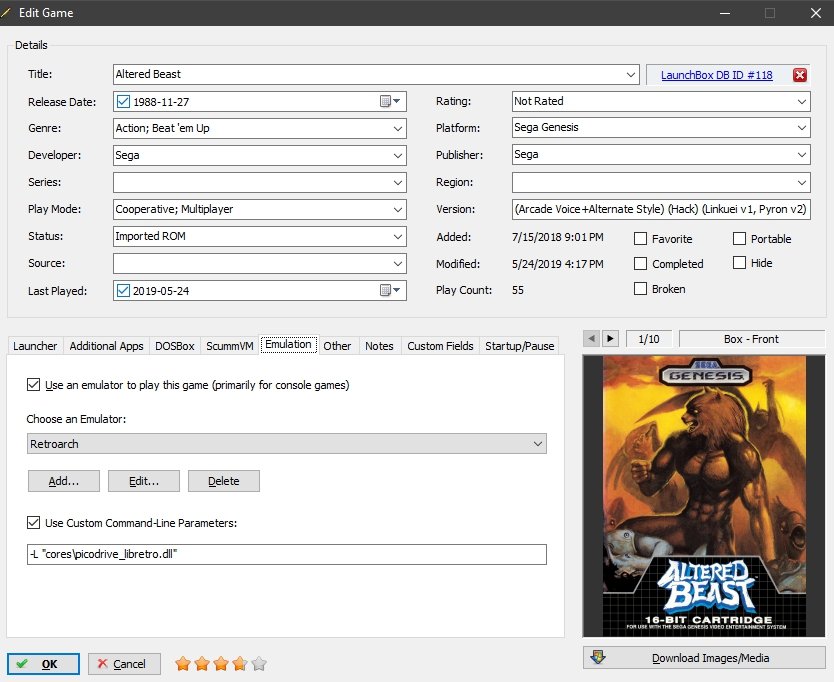Image resolution: width=834 pixels, height=682 pixels.
Task: Switch to the DOSBox tab
Action: click(x=174, y=346)
